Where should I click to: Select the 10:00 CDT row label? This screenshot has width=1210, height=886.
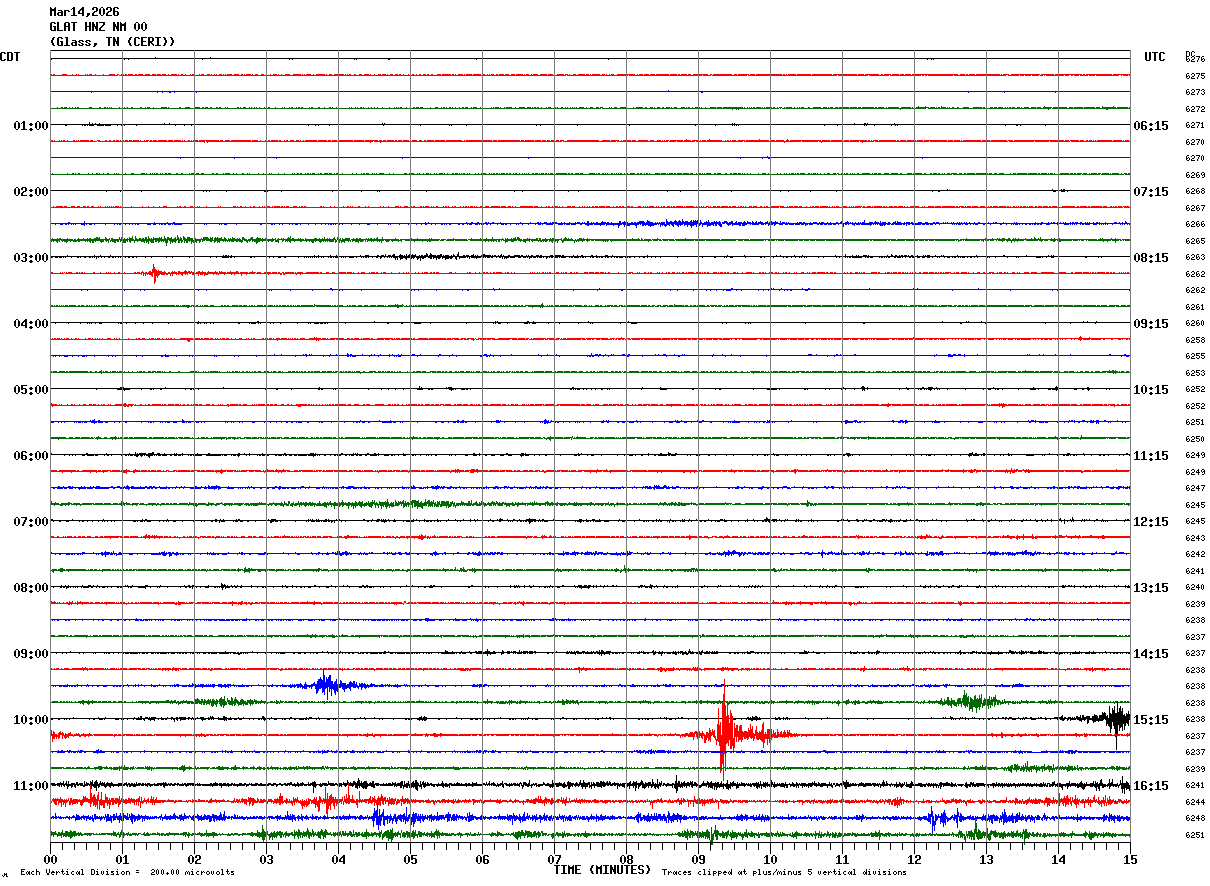coord(31,720)
